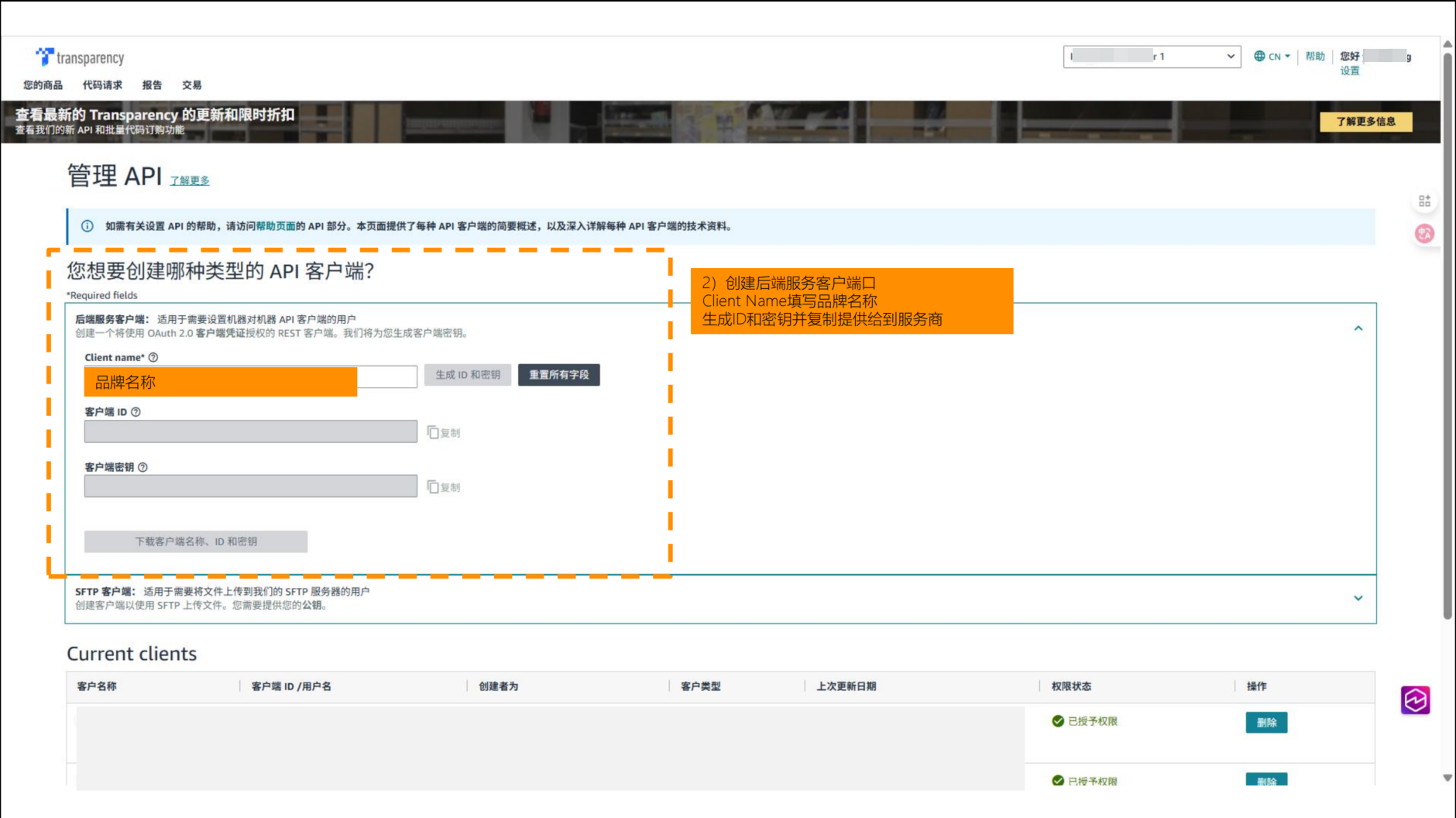This screenshot has width=1456, height=818.
Task: Delete the first listed client
Action: 1267,723
